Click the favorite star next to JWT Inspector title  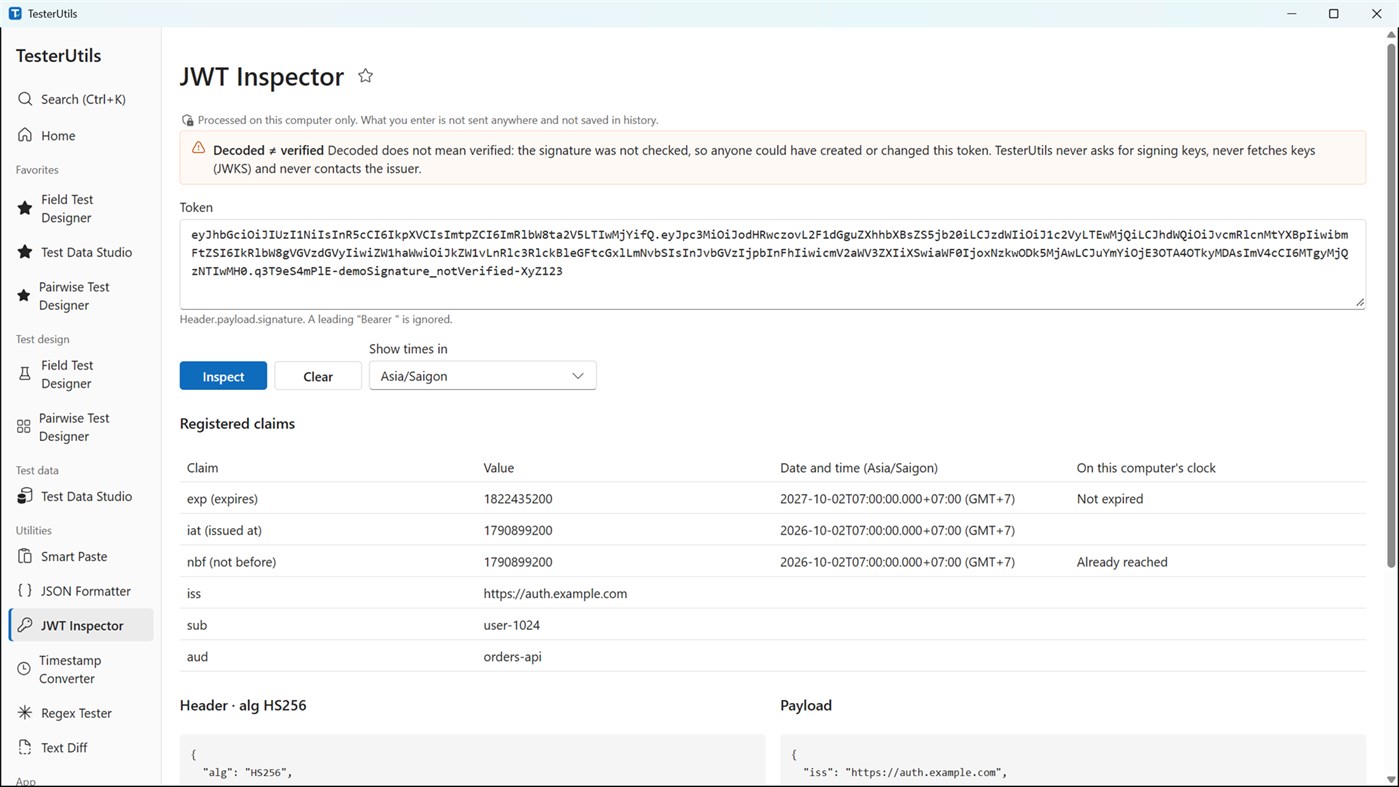366,76
